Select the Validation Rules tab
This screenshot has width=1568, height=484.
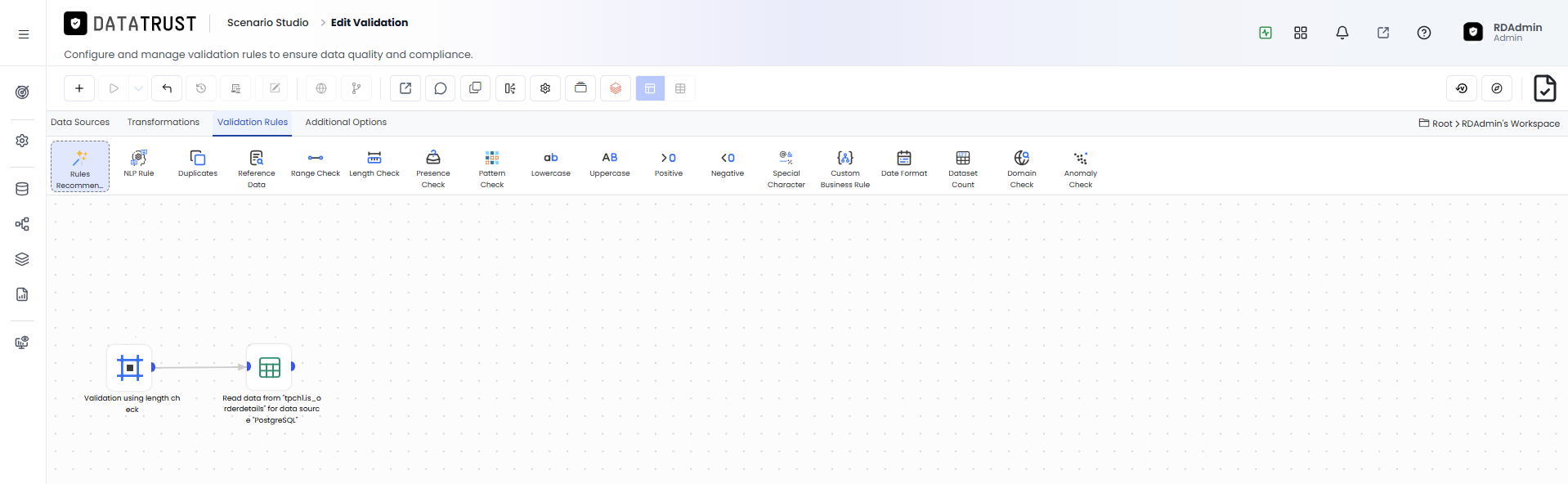pyautogui.click(x=253, y=122)
